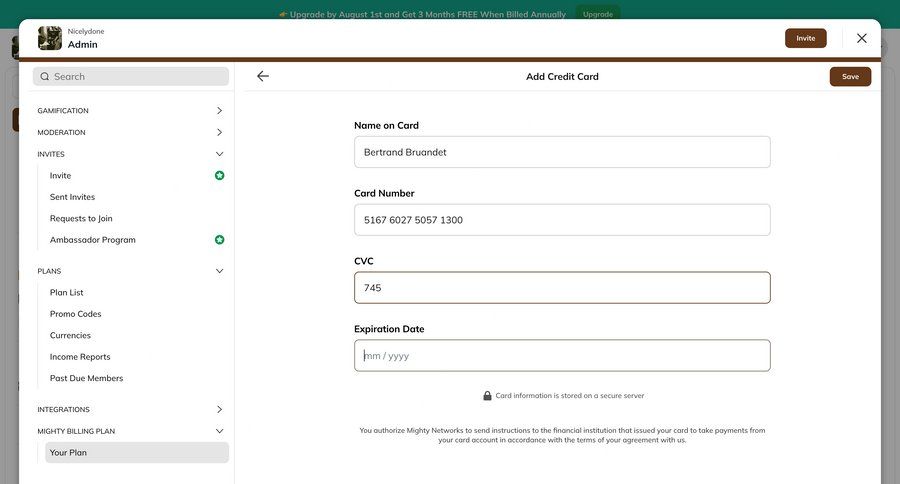Click the CVC field
Viewport: 900px width, 484px height.
point(562,288)
